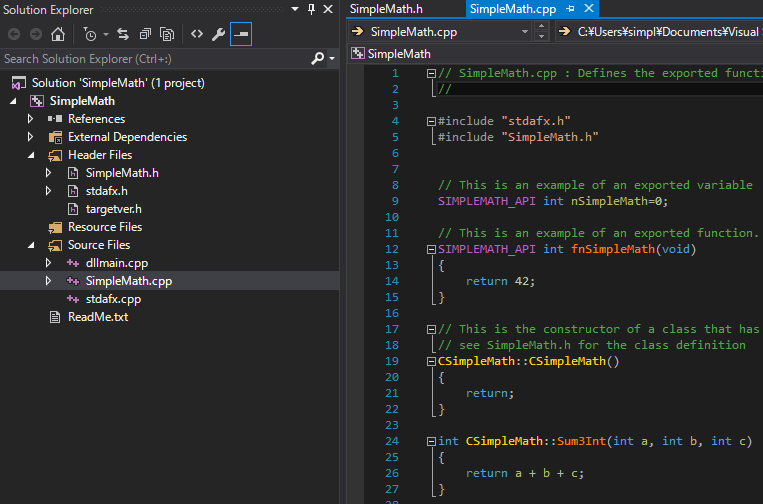This screenshot has width=763, height=504.
Task: Open the Solution Explorer window position dropdown
Action: click(295, 9)
